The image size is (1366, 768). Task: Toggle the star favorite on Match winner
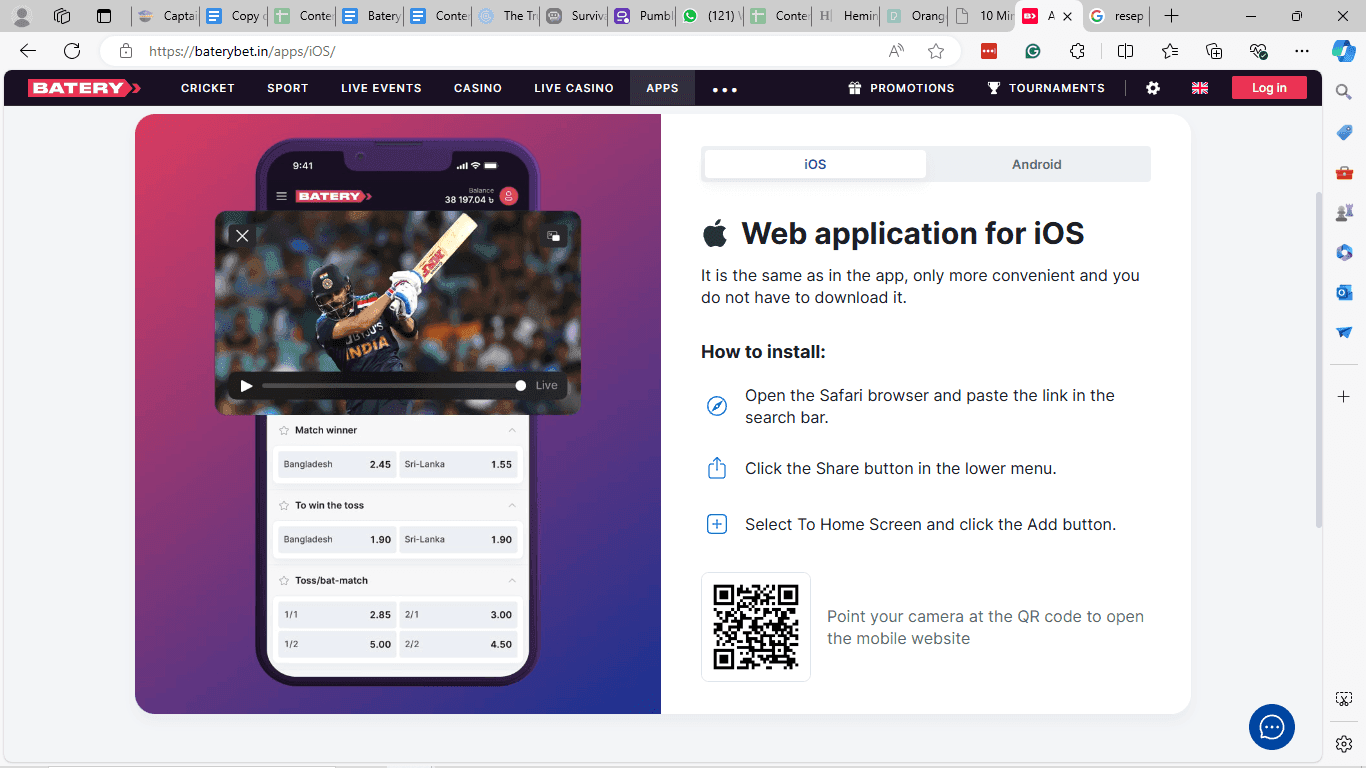click(286, 430)
